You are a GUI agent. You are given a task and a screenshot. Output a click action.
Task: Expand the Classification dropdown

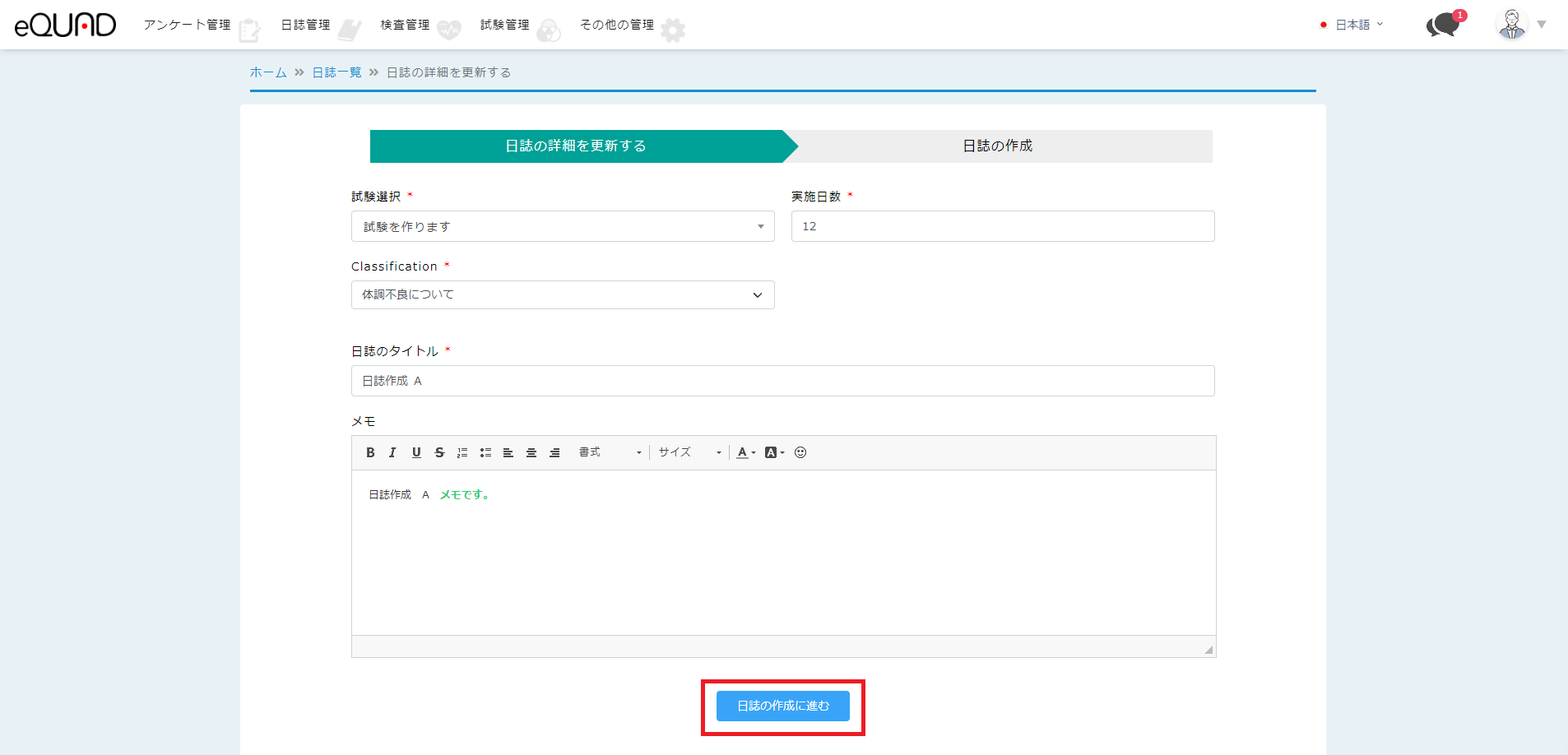[563, 295]
